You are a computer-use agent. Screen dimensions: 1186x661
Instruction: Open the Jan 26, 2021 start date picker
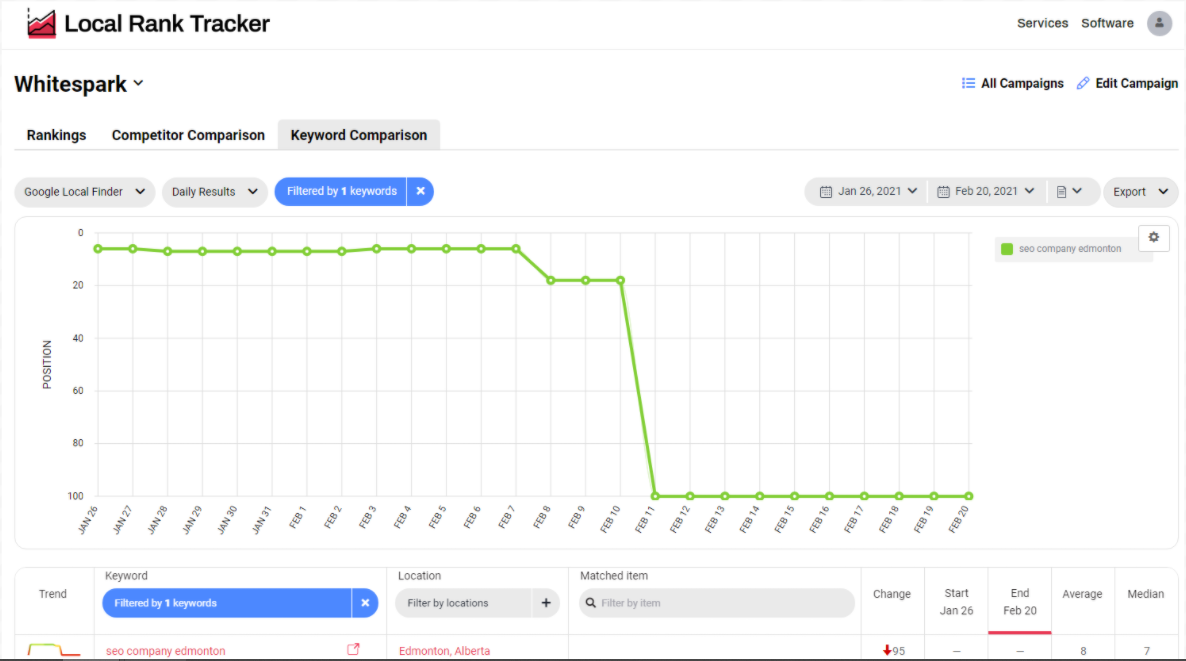click(868, 192)
